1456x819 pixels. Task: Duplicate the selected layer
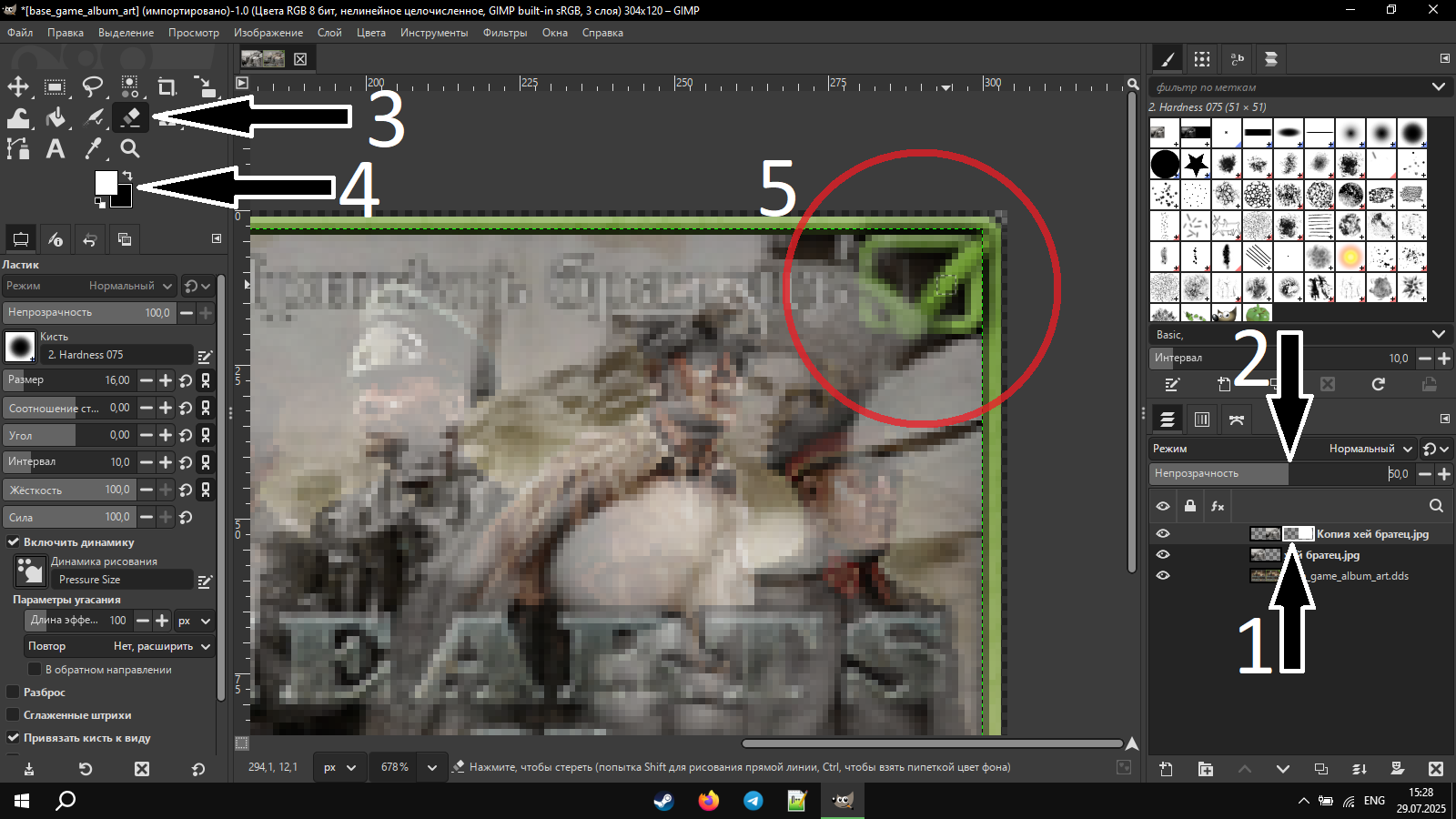(x=1321, y=769)
